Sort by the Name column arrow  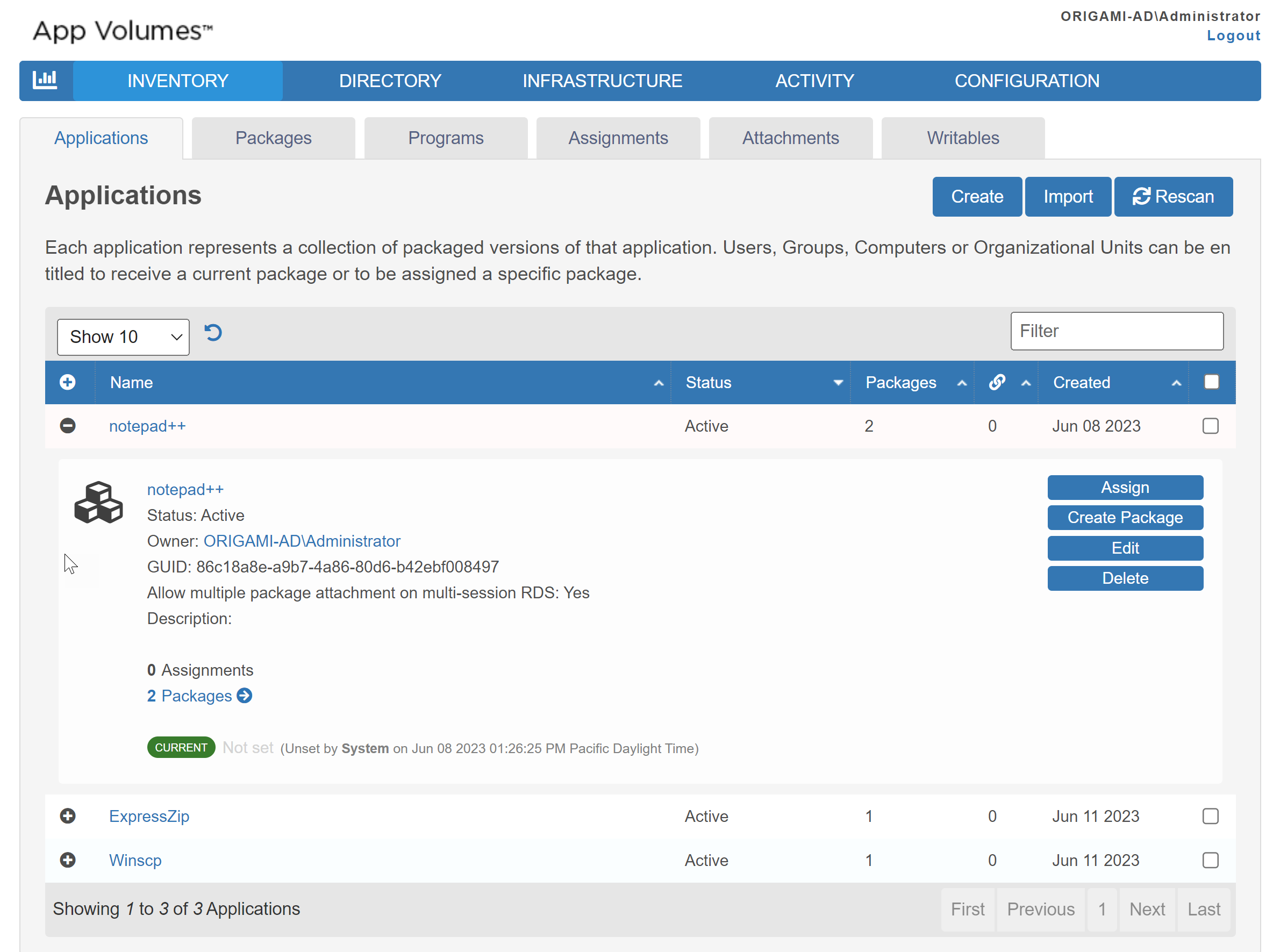coord(659,383)
